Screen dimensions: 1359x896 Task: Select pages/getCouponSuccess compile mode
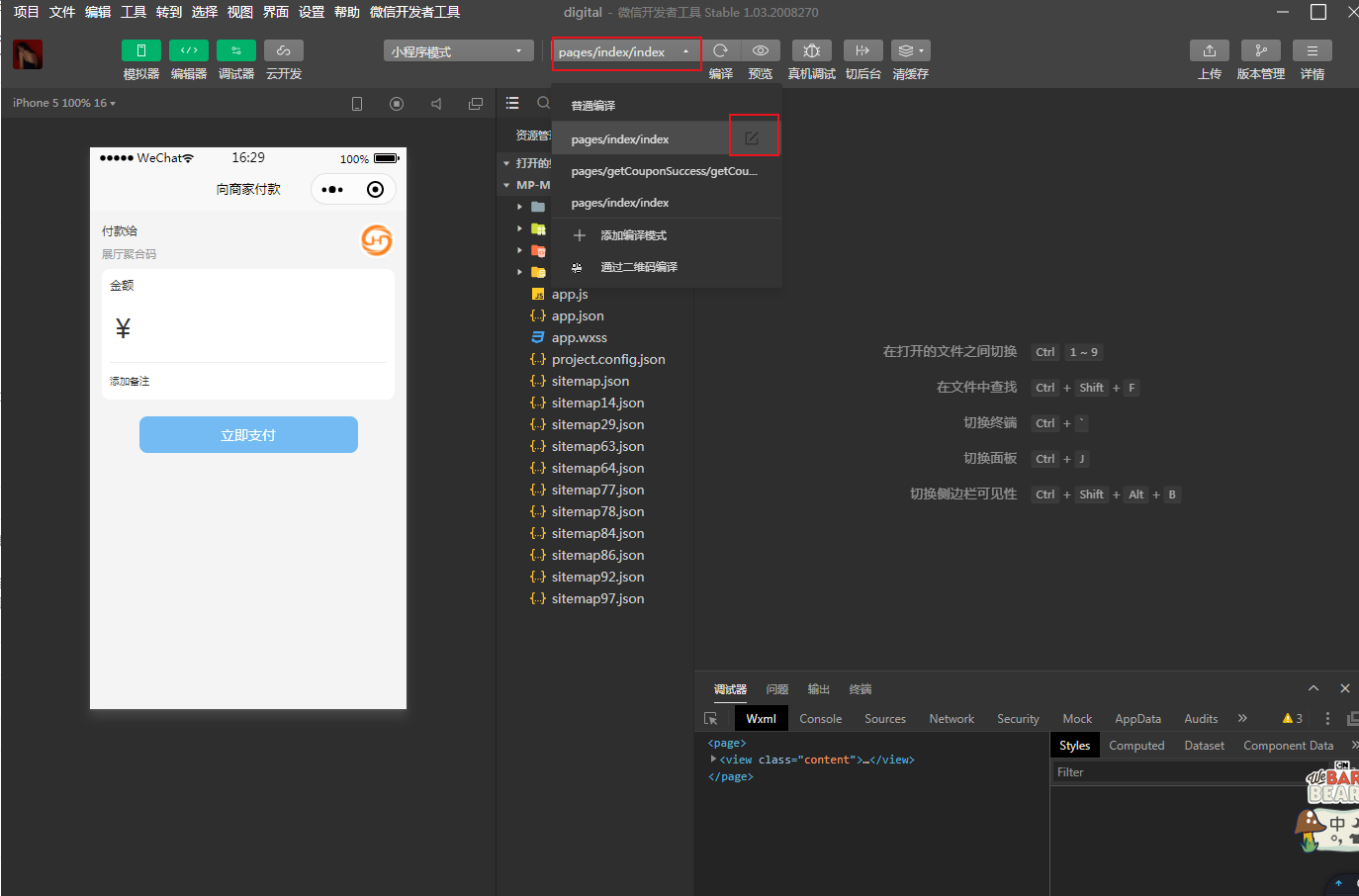point(667,171)
